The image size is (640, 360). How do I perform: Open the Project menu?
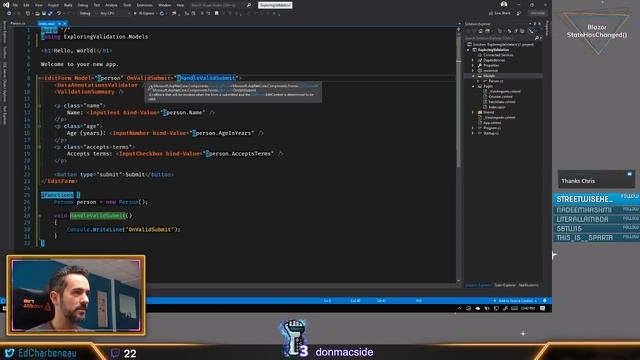coord(53,5)
